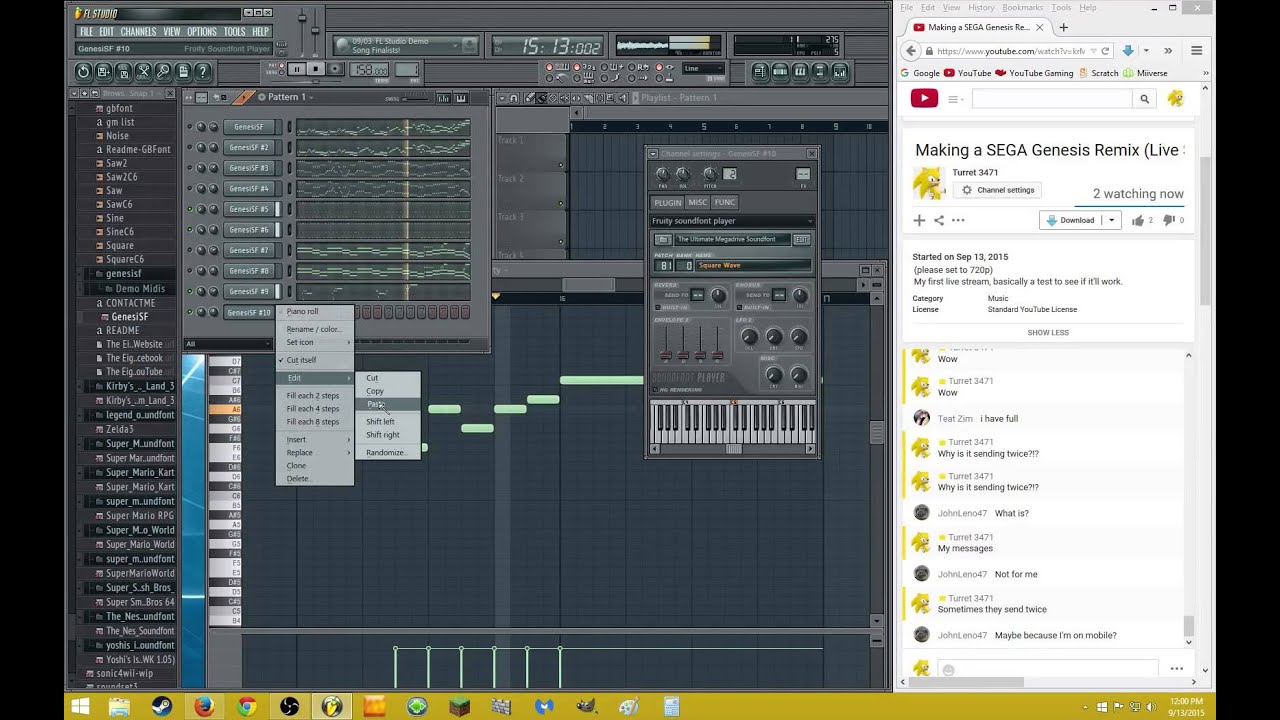The image size is (1280, 720).
Task: Expand the Replace submenu in context menu
Action: 314,453
